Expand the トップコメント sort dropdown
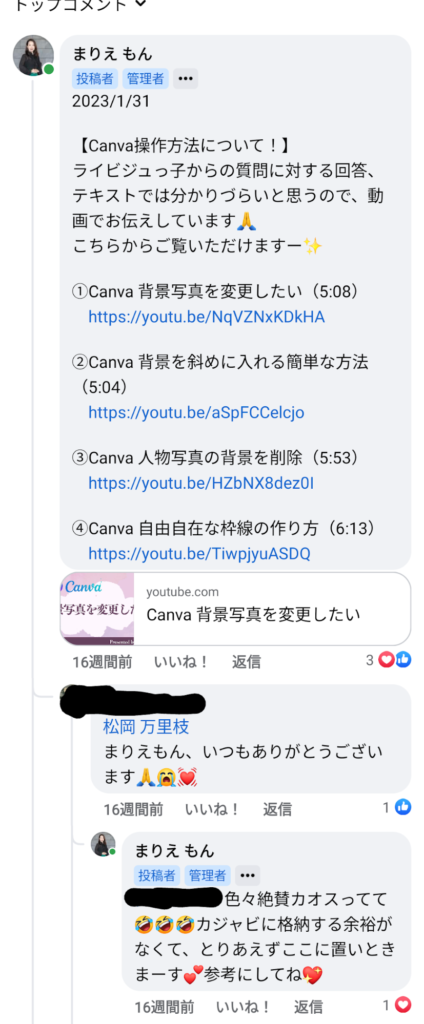Image resolution: width=424 pixels, height=1024 pixels. [80, 5]
